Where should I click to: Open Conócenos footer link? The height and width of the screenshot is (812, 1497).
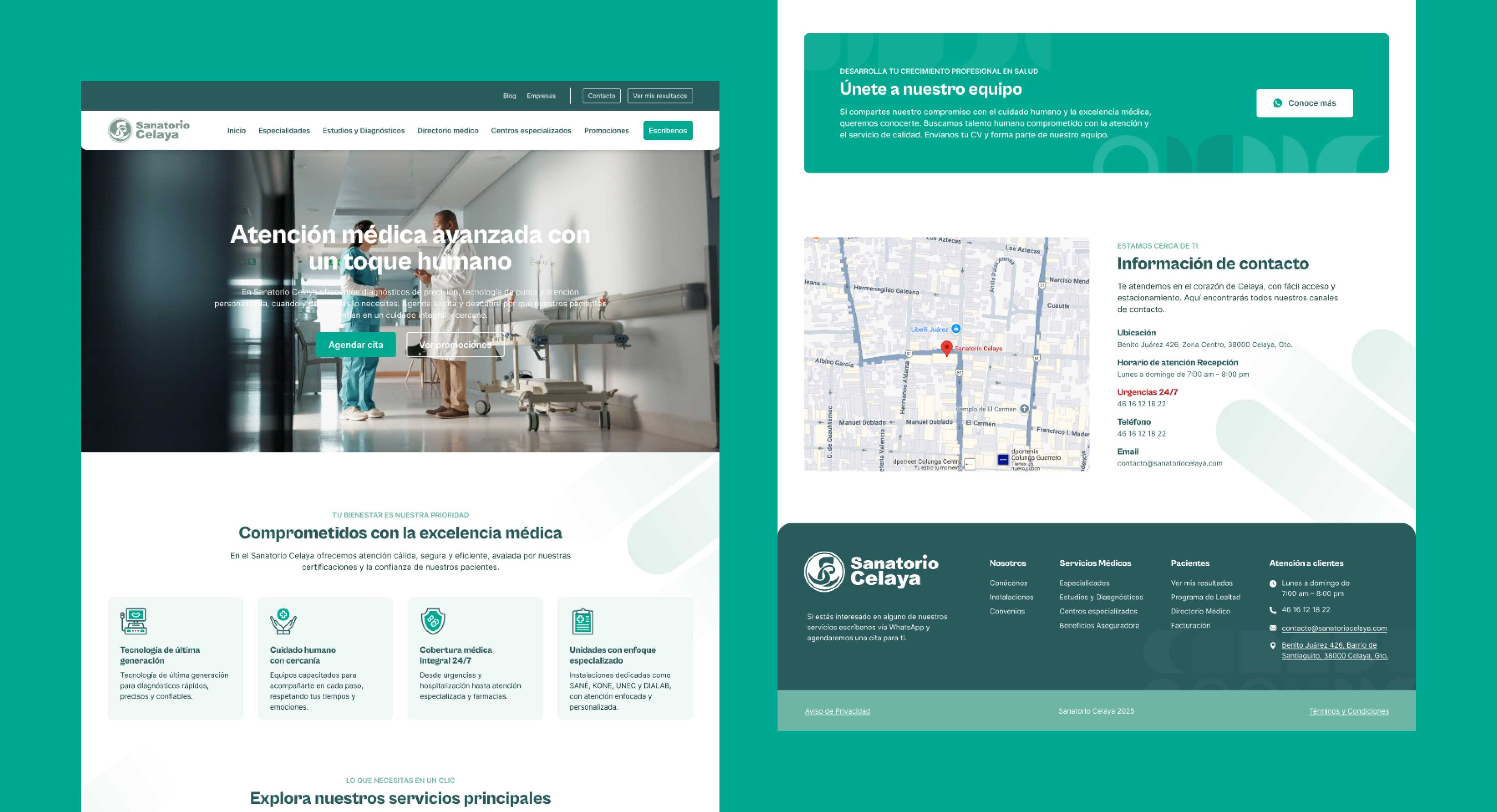click(1008, 583)
